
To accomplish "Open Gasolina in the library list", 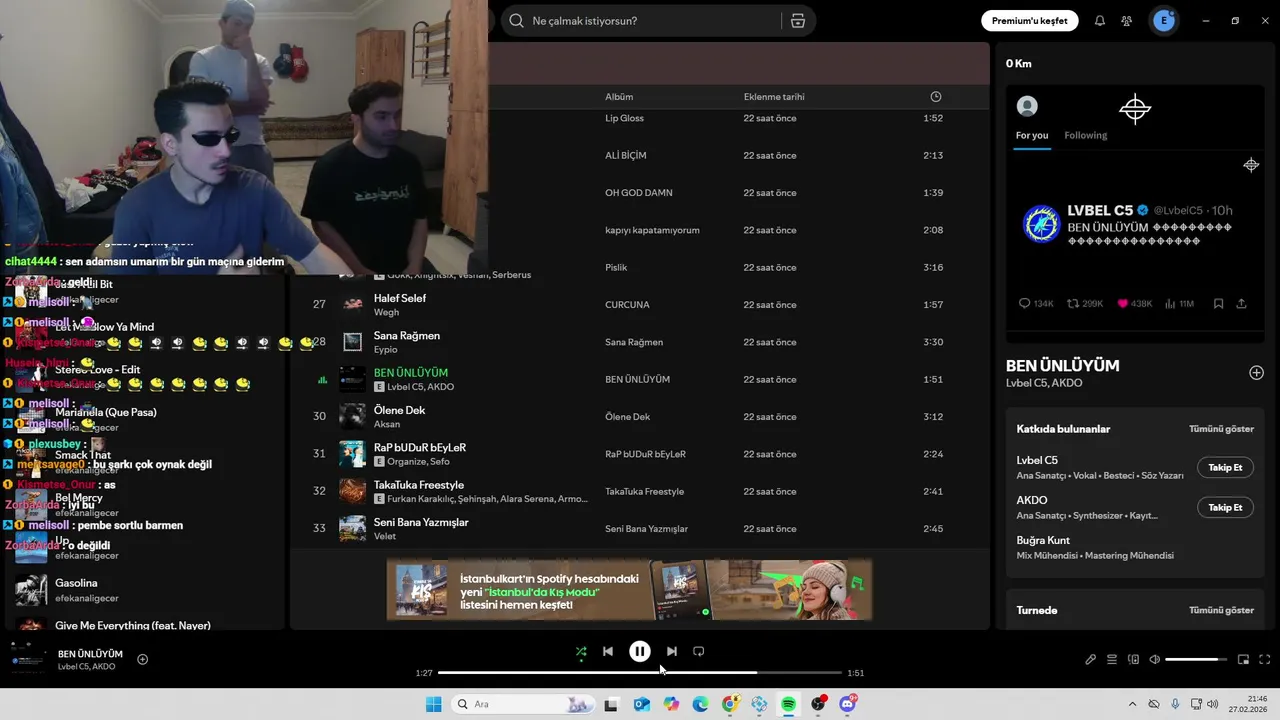I will coord(76,583).
